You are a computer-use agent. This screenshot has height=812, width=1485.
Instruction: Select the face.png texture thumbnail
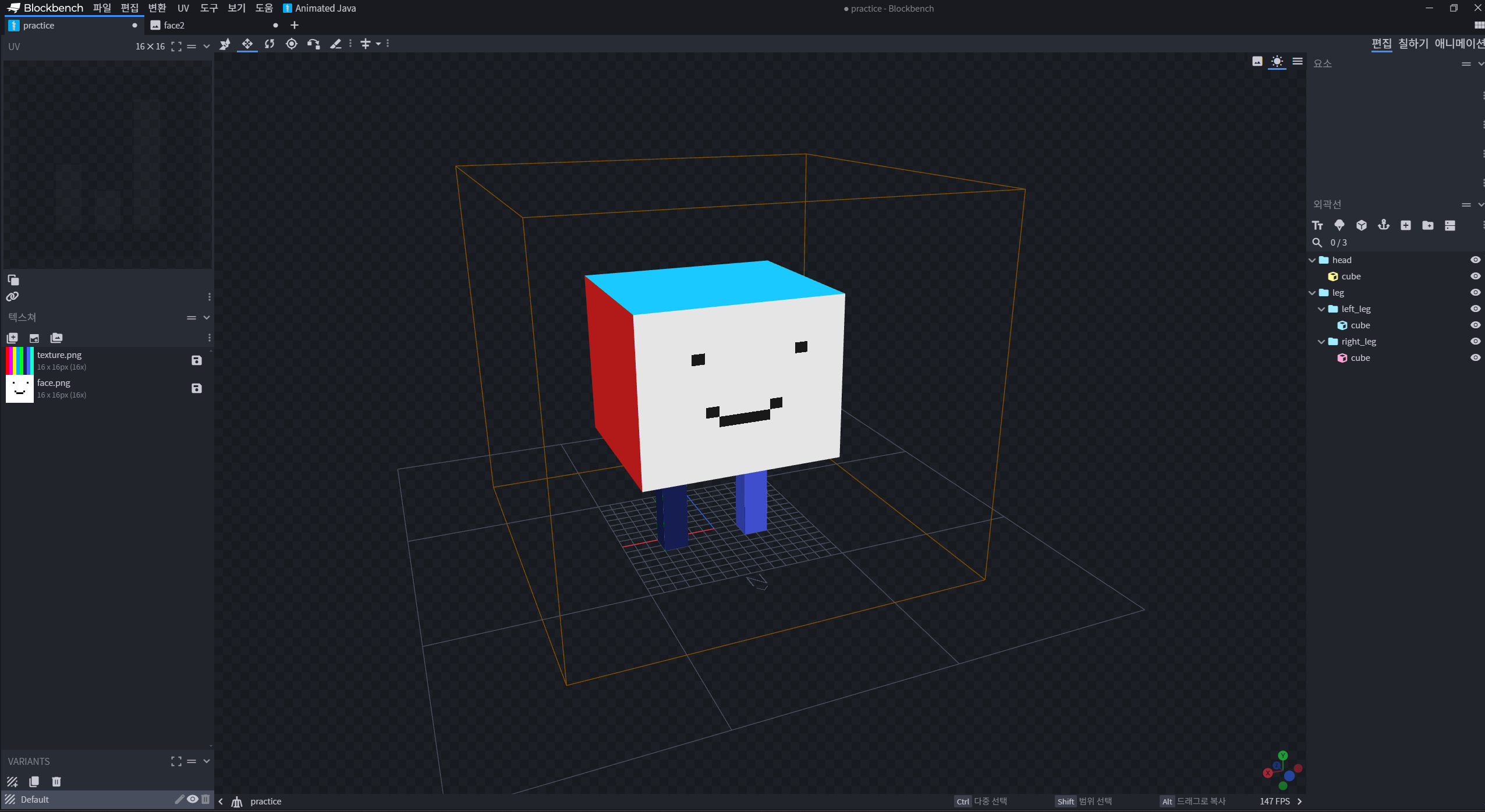20,388
